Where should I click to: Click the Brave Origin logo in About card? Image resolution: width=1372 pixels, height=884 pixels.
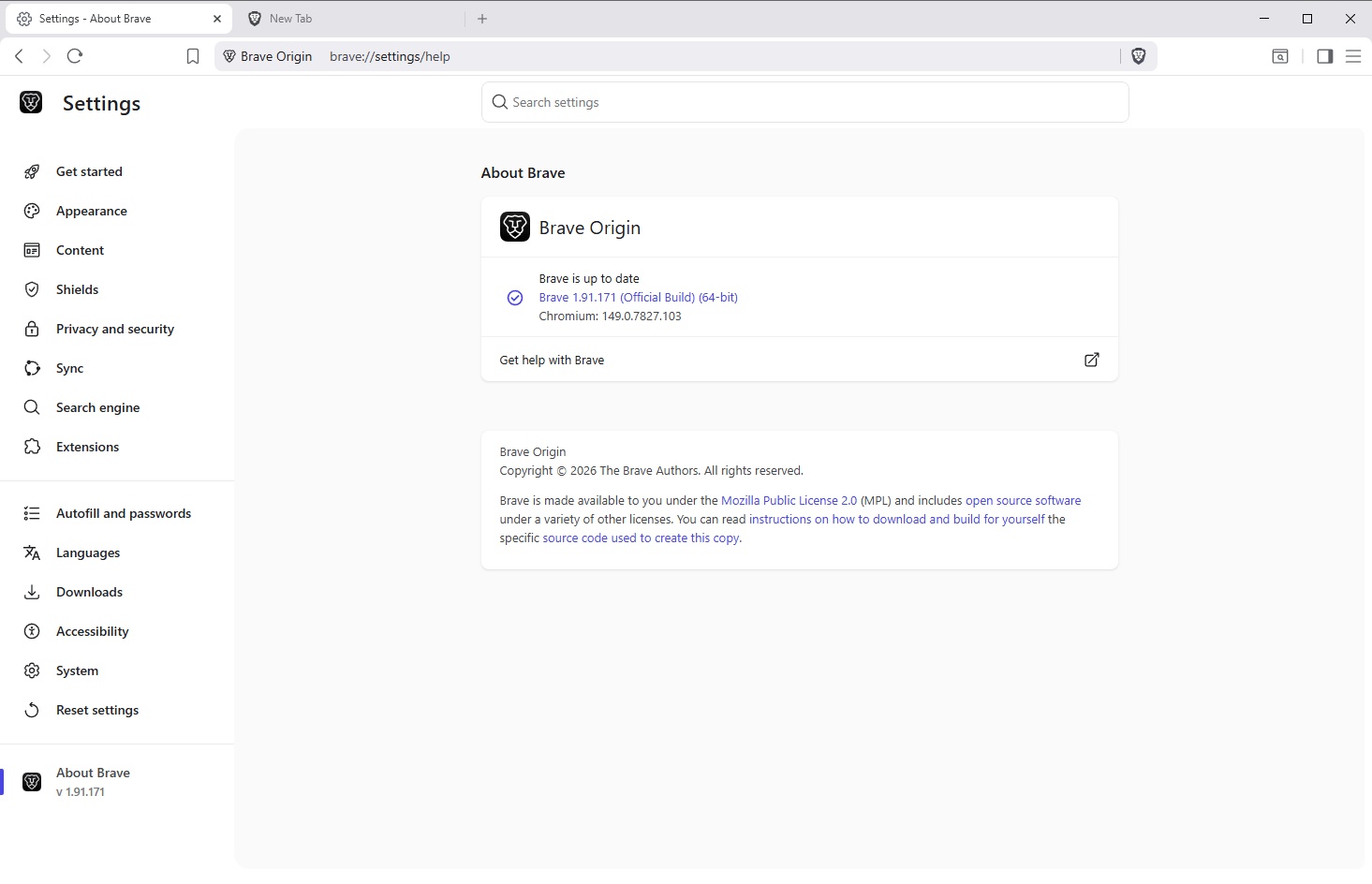click(x=515, y=227)
